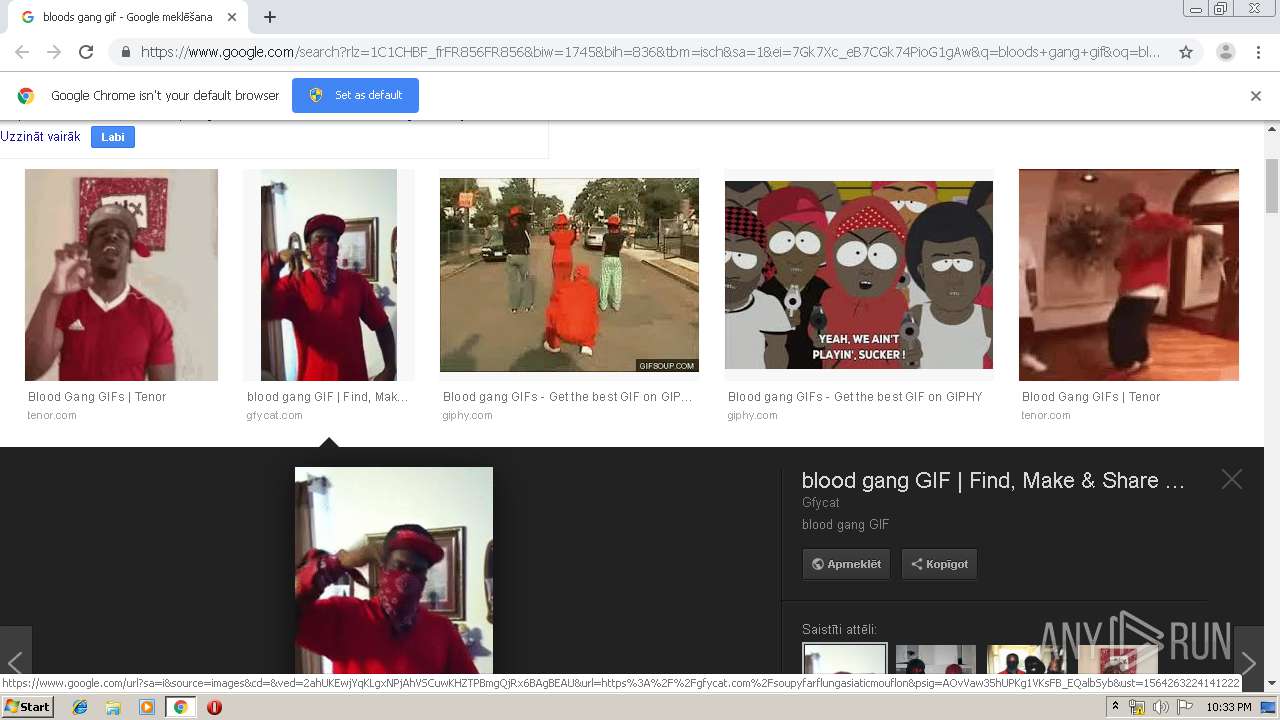This screenshot has width=1280, height=720.
Task: Close the dark image preview panel
Action: (1232, 480)
